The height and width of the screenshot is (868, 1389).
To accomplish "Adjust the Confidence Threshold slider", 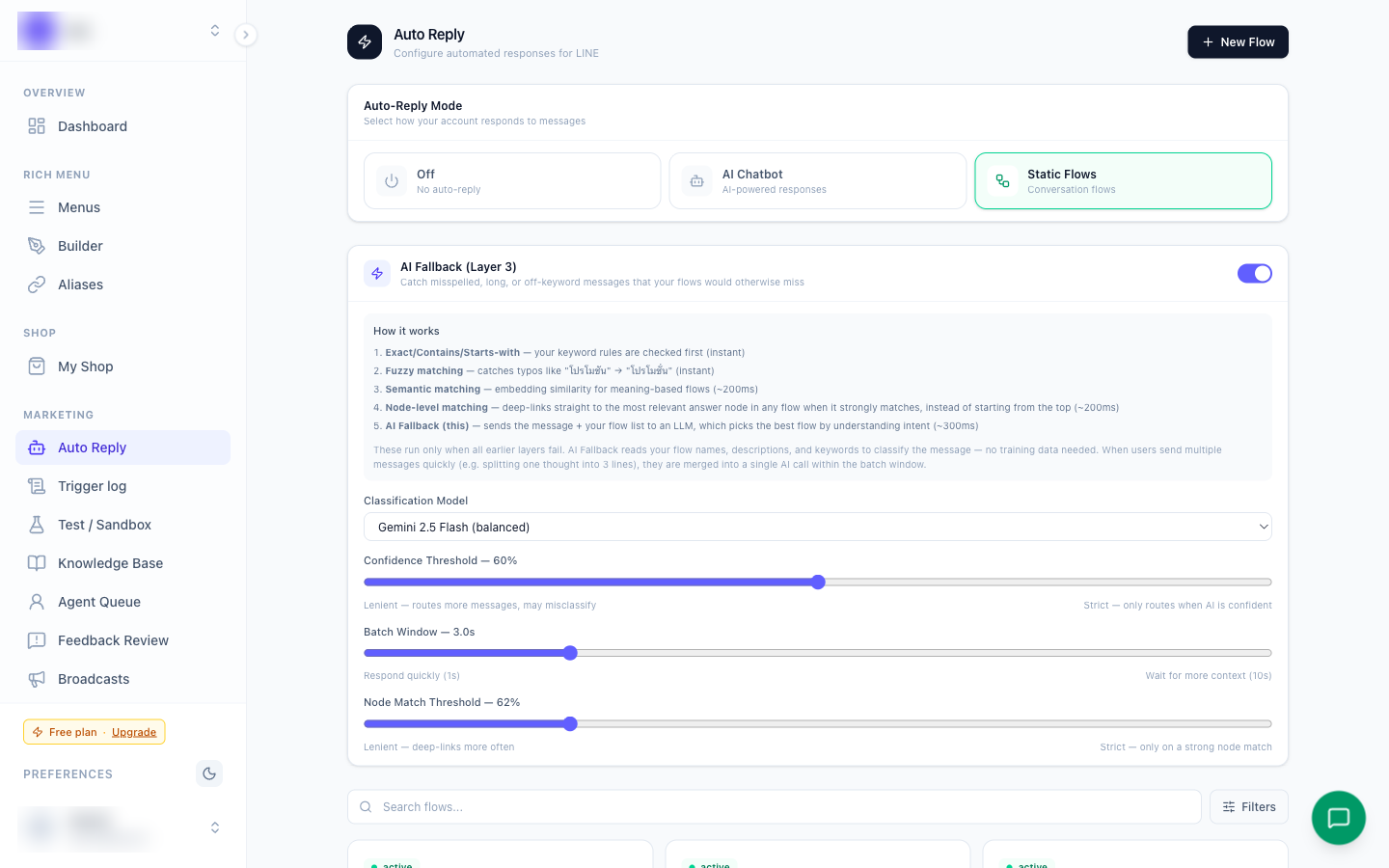I will [818, 582].
